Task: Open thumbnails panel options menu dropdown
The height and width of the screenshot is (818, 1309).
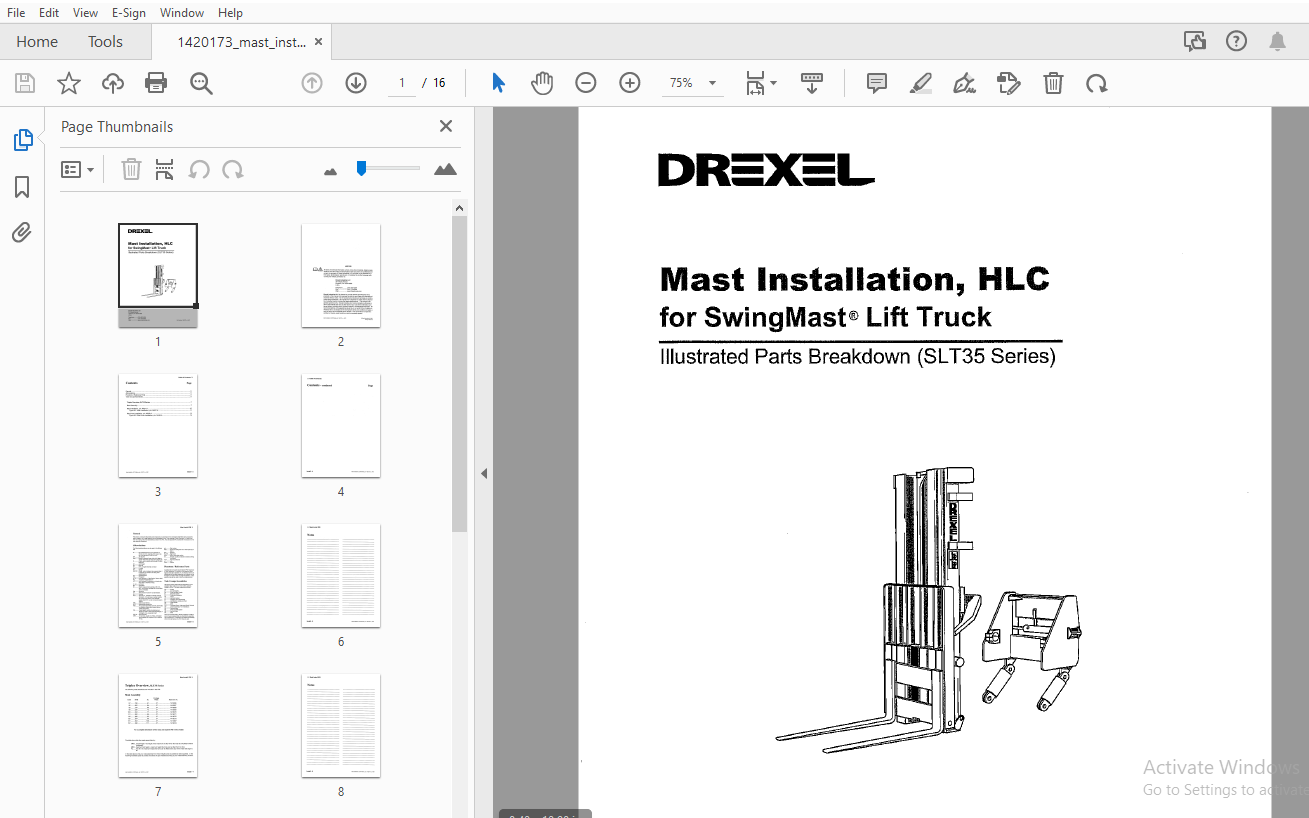Action: [x=78, y=169]
